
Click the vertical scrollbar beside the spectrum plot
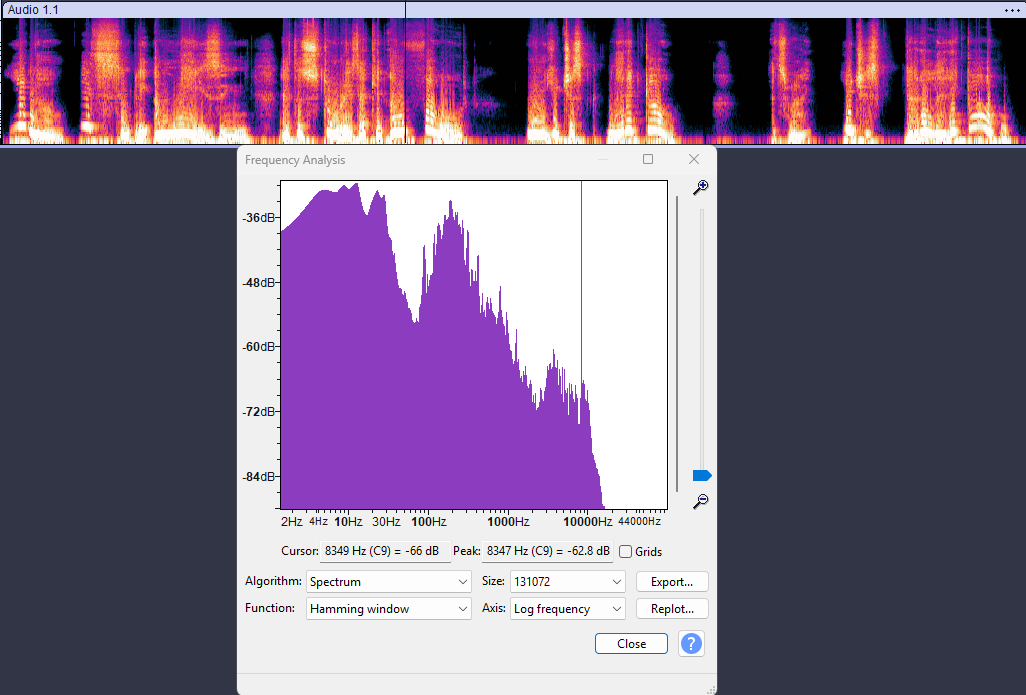677,344
